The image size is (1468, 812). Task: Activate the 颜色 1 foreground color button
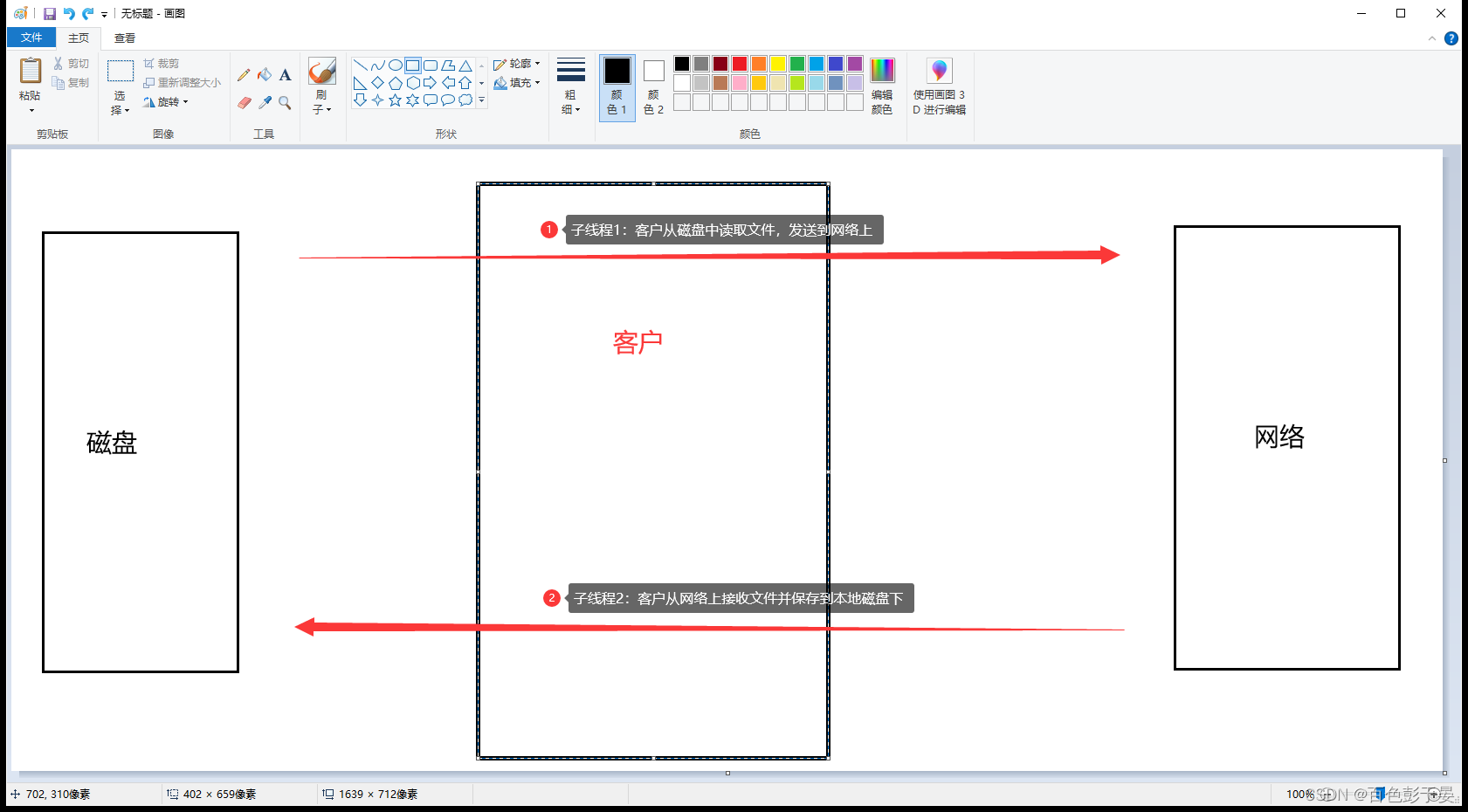coord(617,86)
